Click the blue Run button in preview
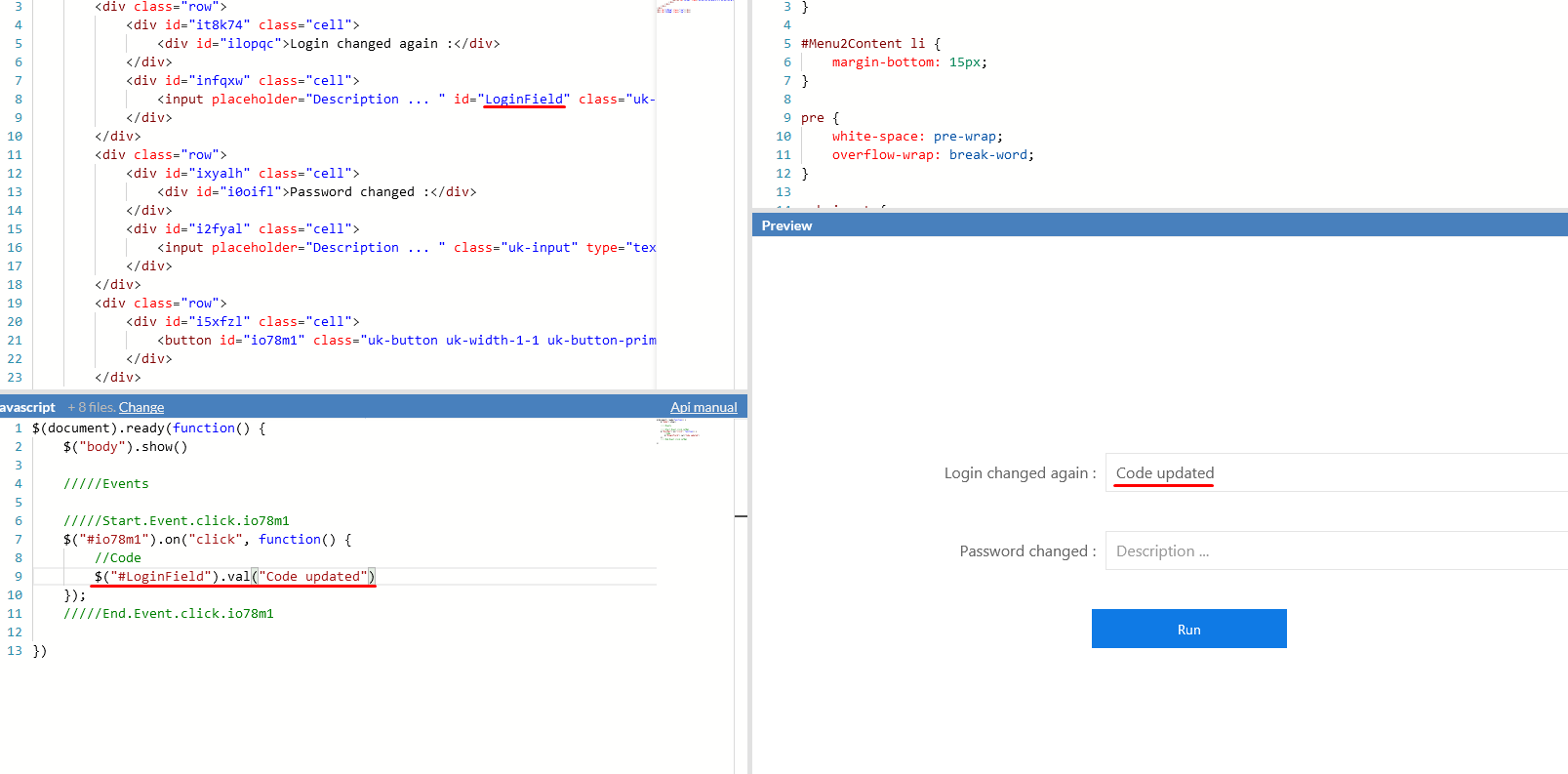 tap(1188, 629)
